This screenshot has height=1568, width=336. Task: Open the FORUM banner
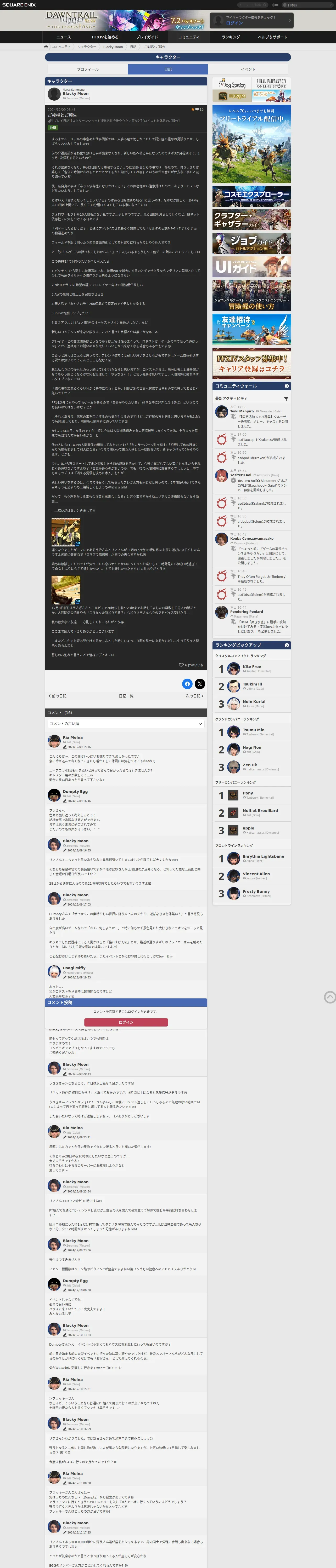pyautogui.click(x=232, y=96)
